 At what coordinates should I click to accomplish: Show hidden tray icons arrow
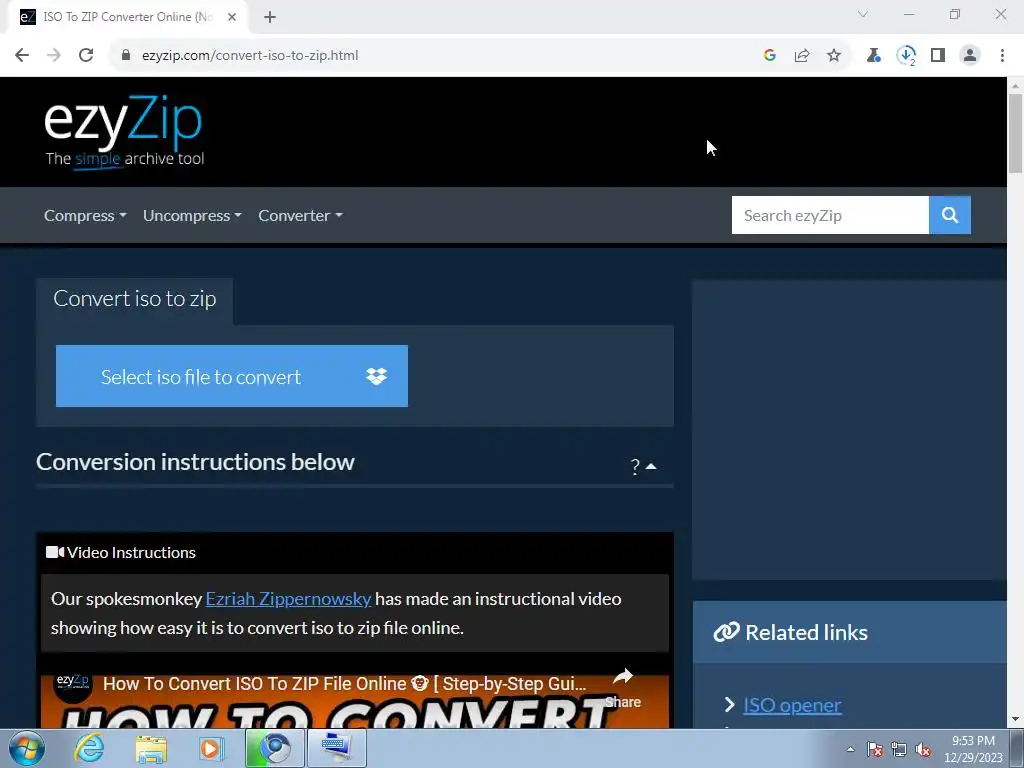(850, 749)
